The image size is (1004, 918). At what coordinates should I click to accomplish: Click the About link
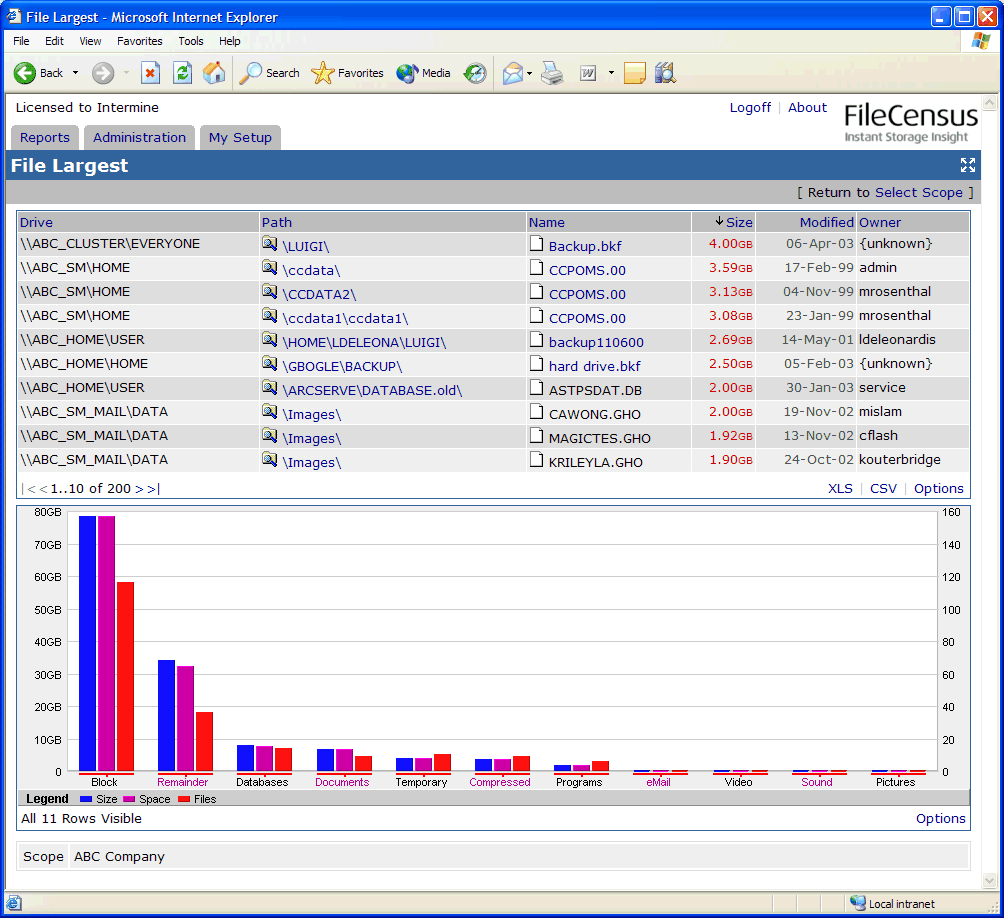click(x=807, y=108)
